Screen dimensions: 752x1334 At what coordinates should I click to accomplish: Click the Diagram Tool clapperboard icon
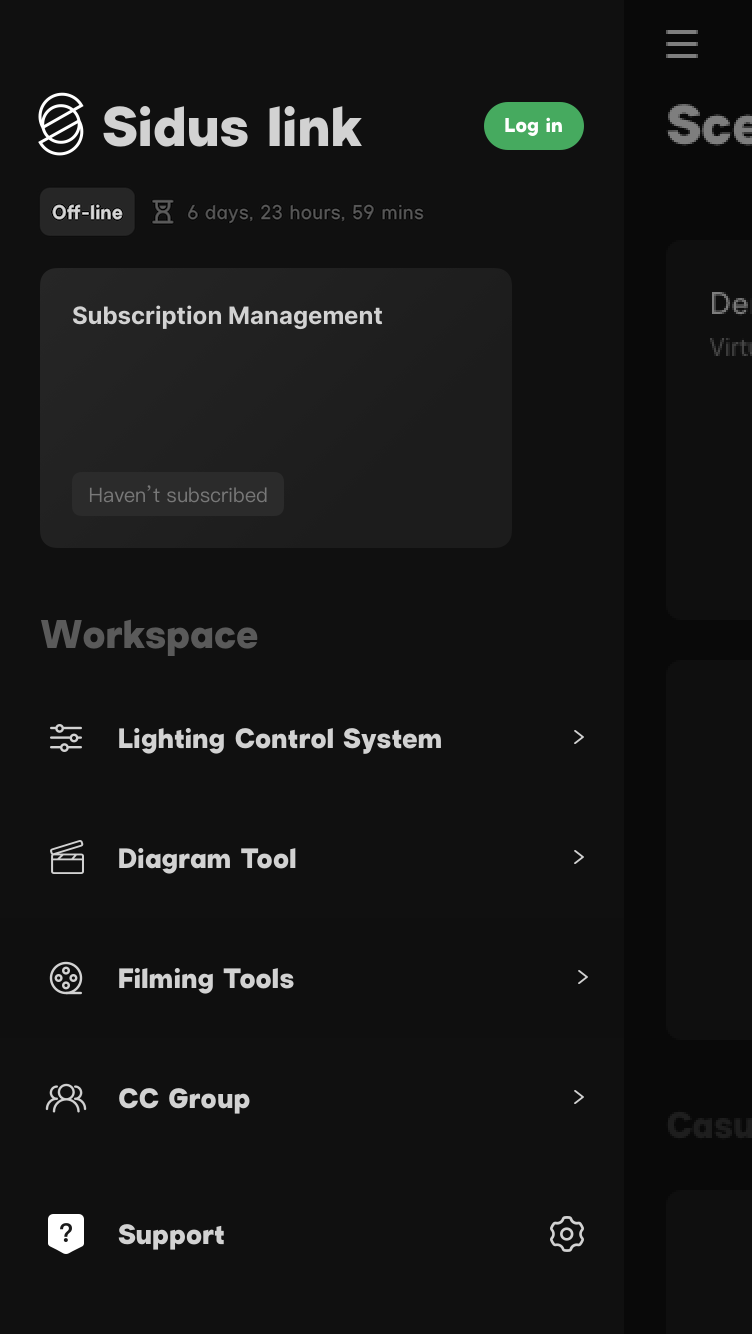coord(67,858)
